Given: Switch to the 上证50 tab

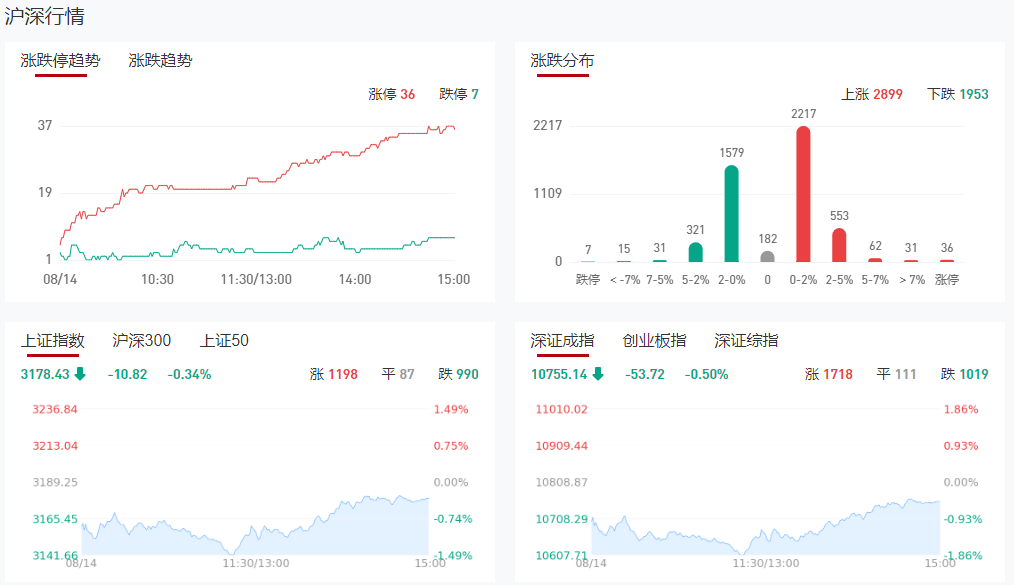Looking at the screenshot, I should point(224,341).
